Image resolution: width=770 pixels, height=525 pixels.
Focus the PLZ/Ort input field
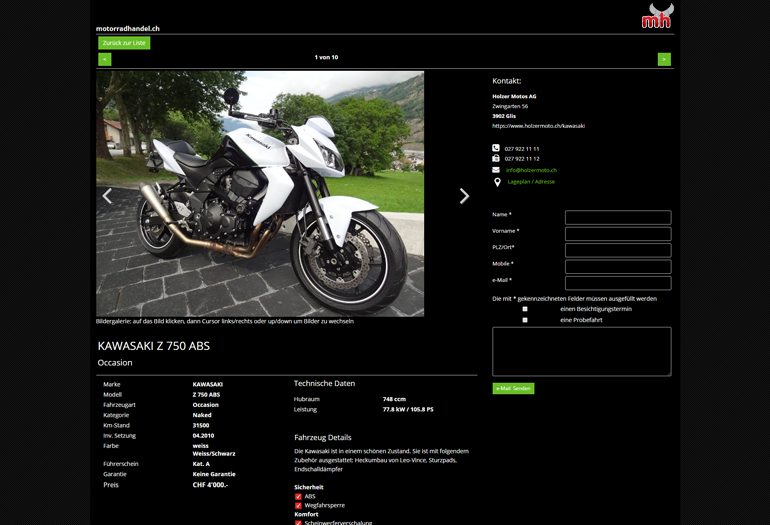[618, 250]
